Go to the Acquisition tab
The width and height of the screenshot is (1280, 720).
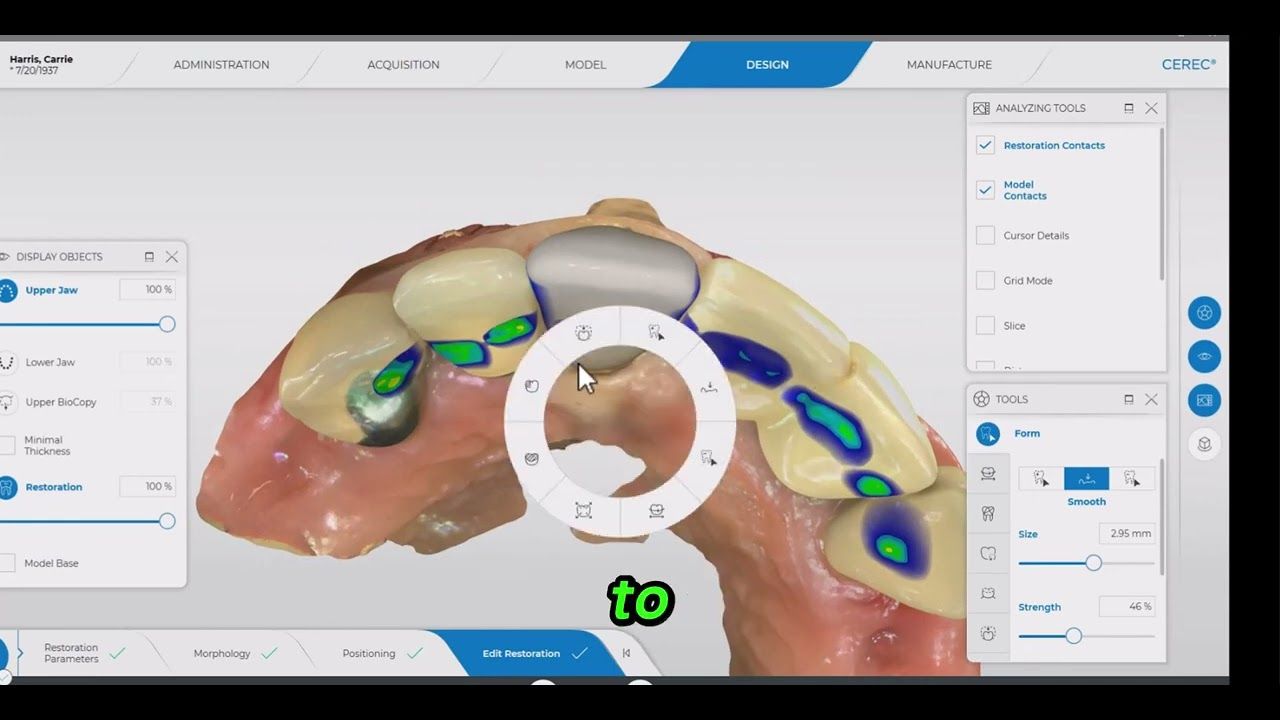click(403, 65)
